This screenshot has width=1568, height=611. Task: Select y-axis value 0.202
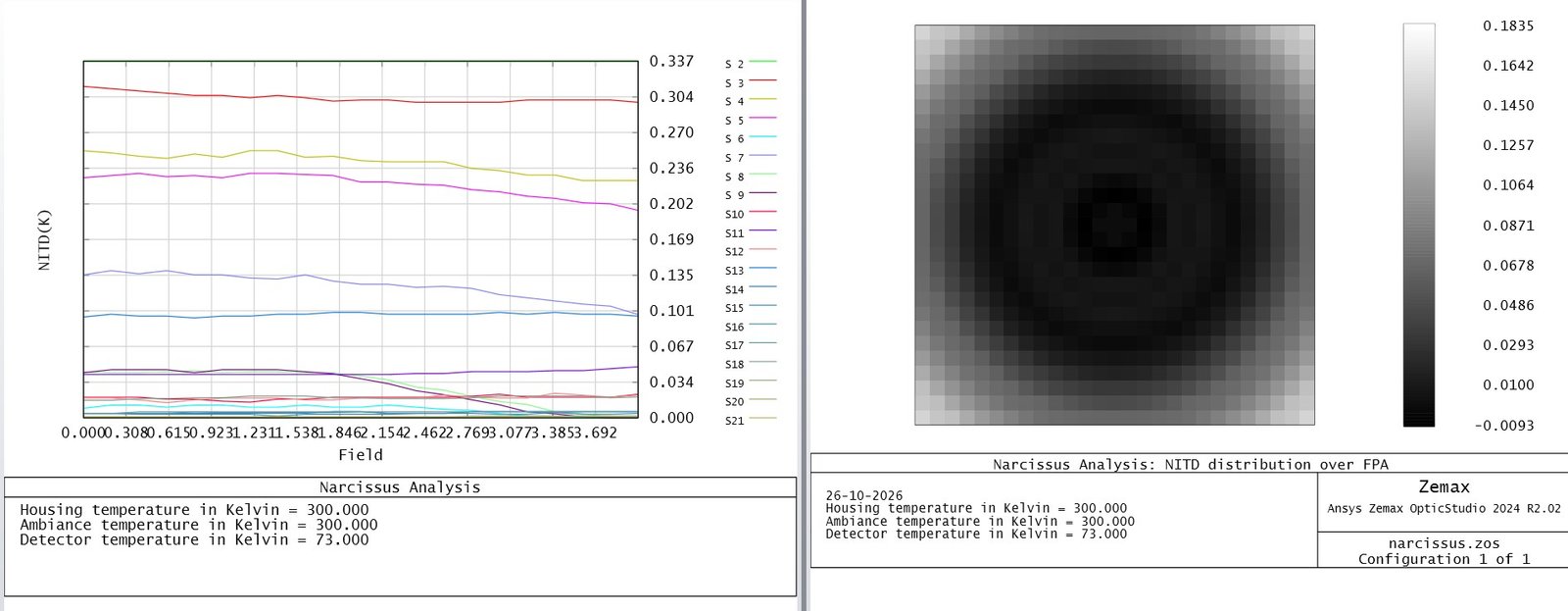(x=671, y=203)
